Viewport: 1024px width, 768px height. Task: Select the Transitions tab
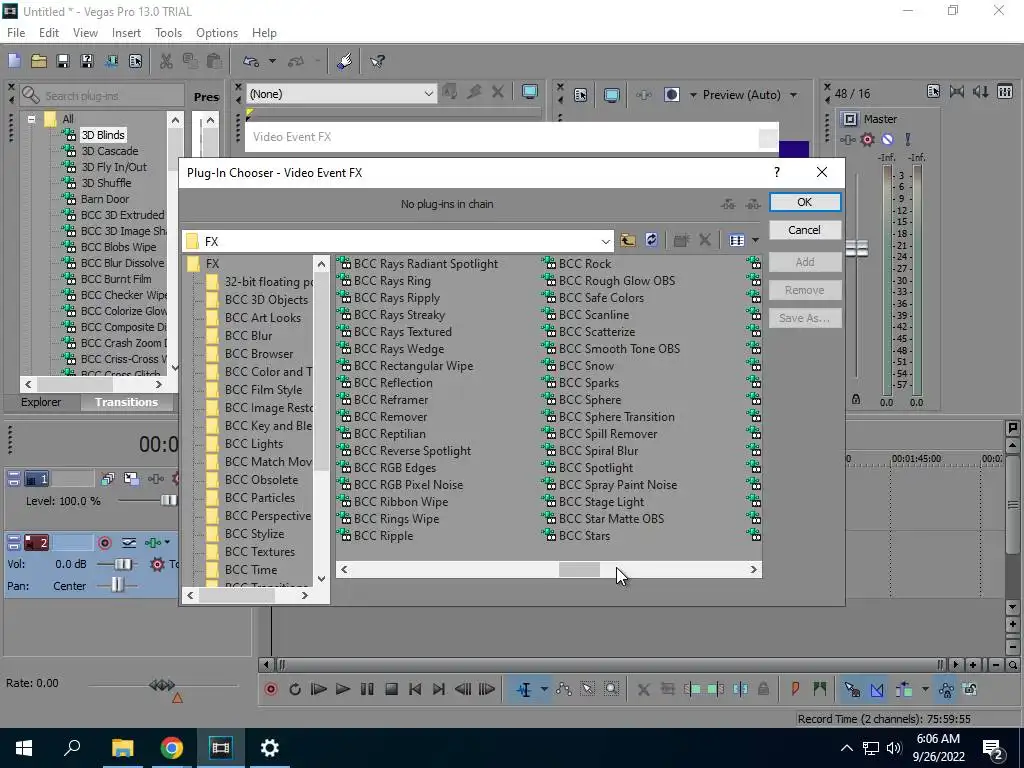pyautogui.click(x=126, y=402)
